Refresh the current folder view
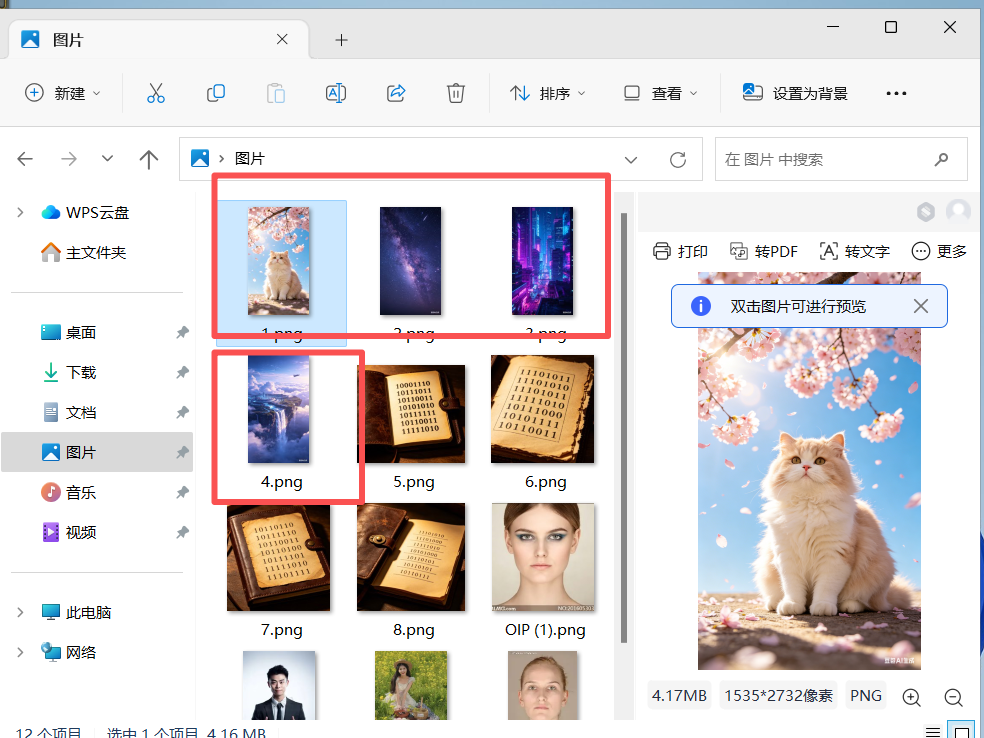984x738 pixels. [x=678, y=159]
